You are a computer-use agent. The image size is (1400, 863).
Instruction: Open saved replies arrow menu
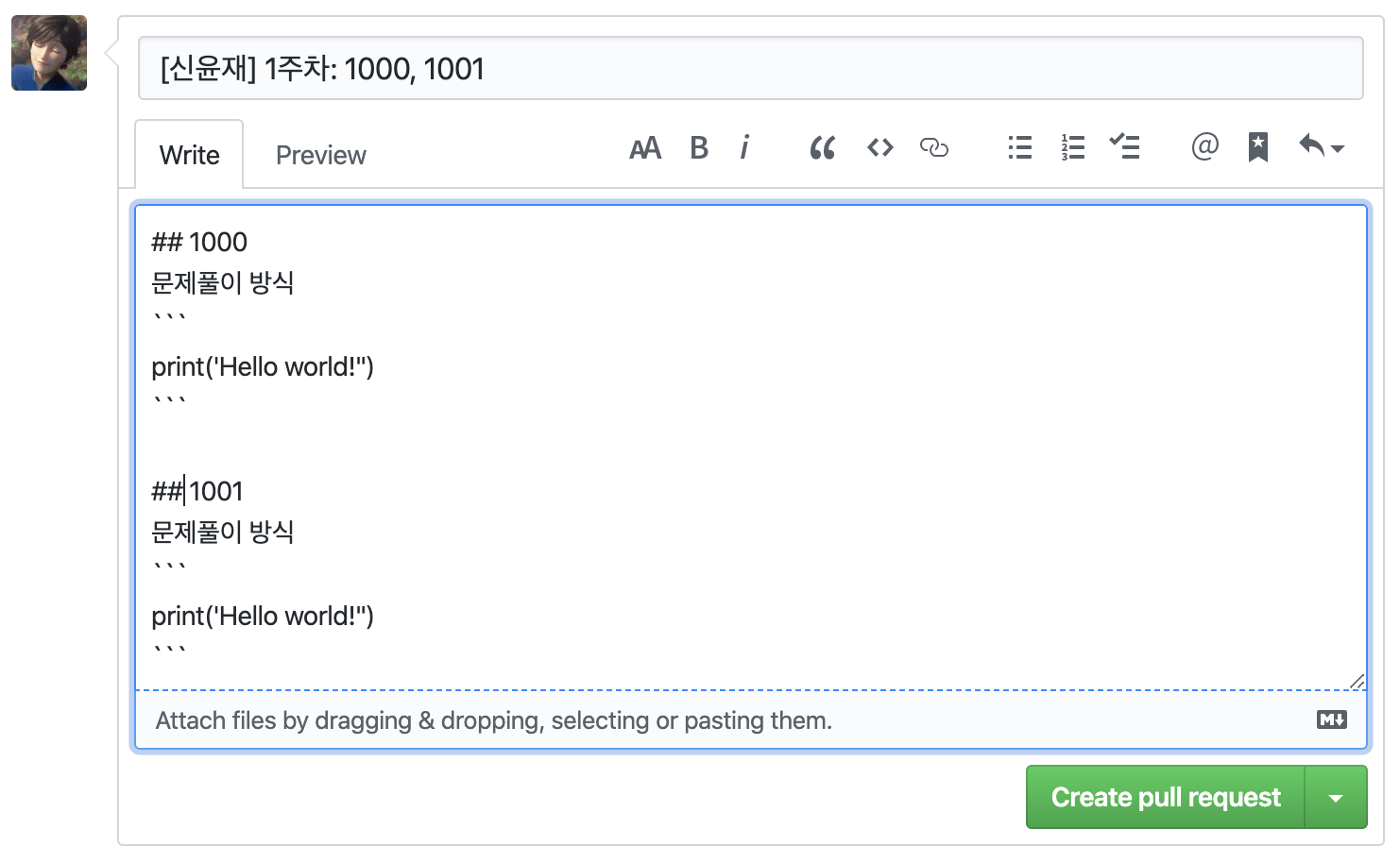pos(1322,146)
